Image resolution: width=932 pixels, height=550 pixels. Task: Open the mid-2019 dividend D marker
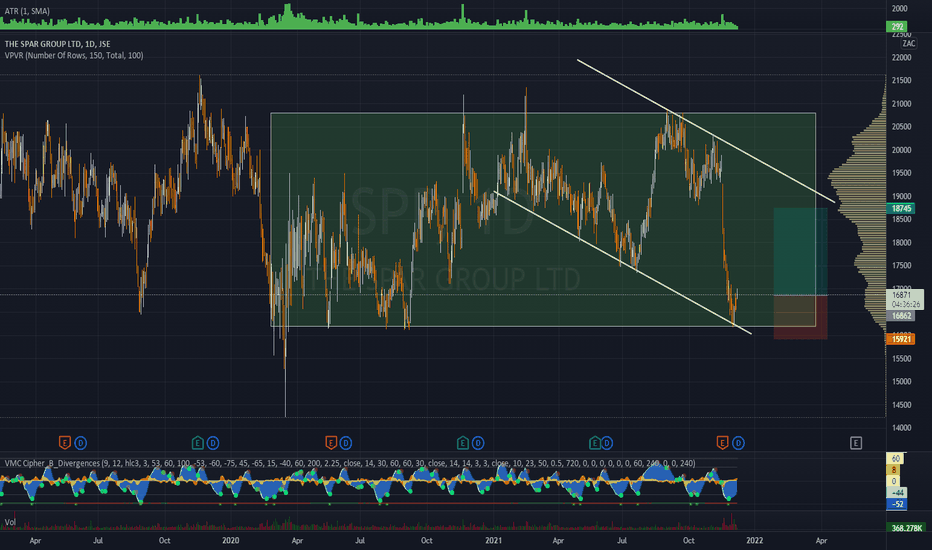80,442
